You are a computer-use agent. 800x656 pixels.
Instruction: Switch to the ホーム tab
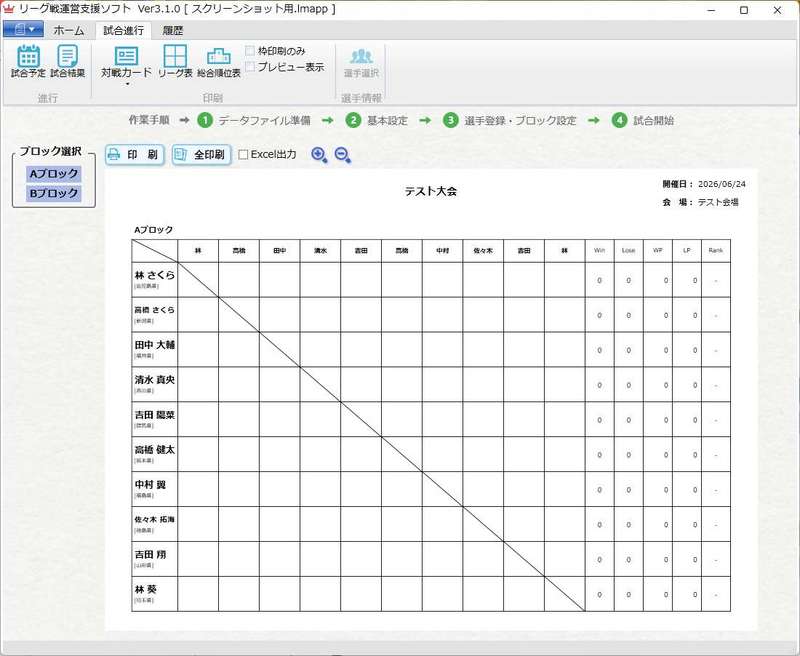[x=69, y=30]
